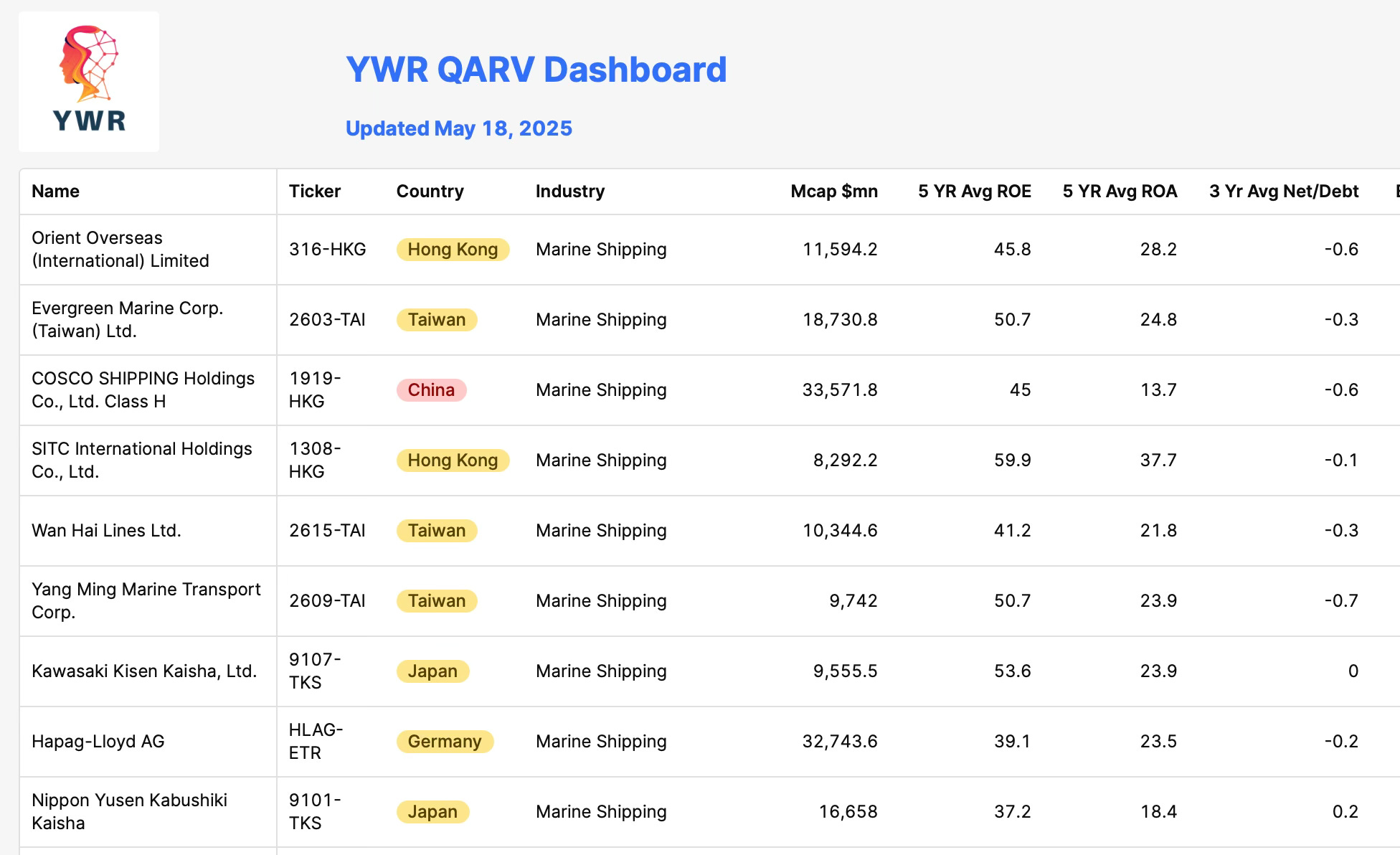
Task: Click Mcap value 9,742
Action: tap(853, 601)
